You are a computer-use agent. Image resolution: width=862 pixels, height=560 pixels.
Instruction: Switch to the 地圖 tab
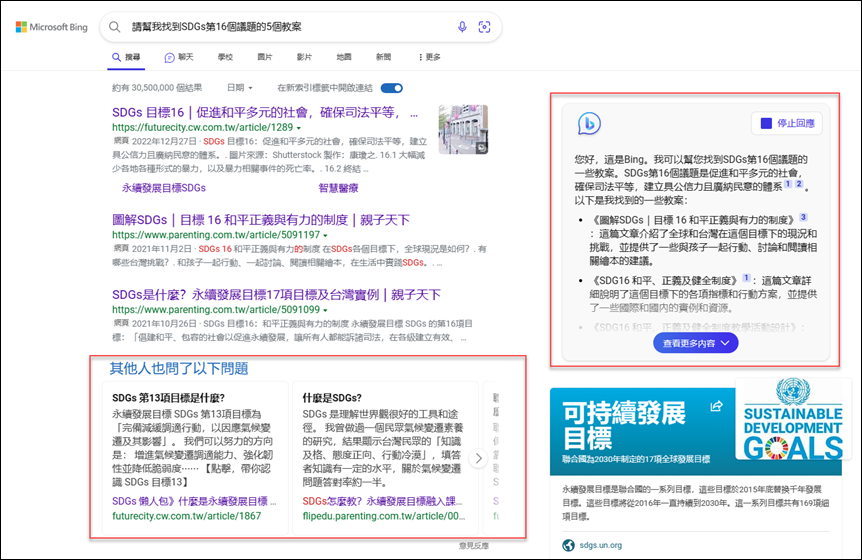coord(344,57)
